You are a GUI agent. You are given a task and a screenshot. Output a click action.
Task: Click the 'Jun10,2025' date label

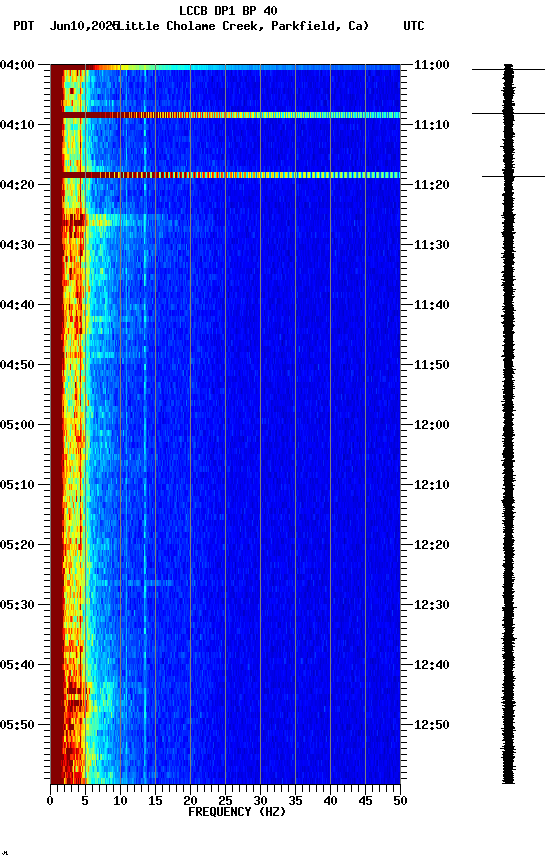(84, 26)
